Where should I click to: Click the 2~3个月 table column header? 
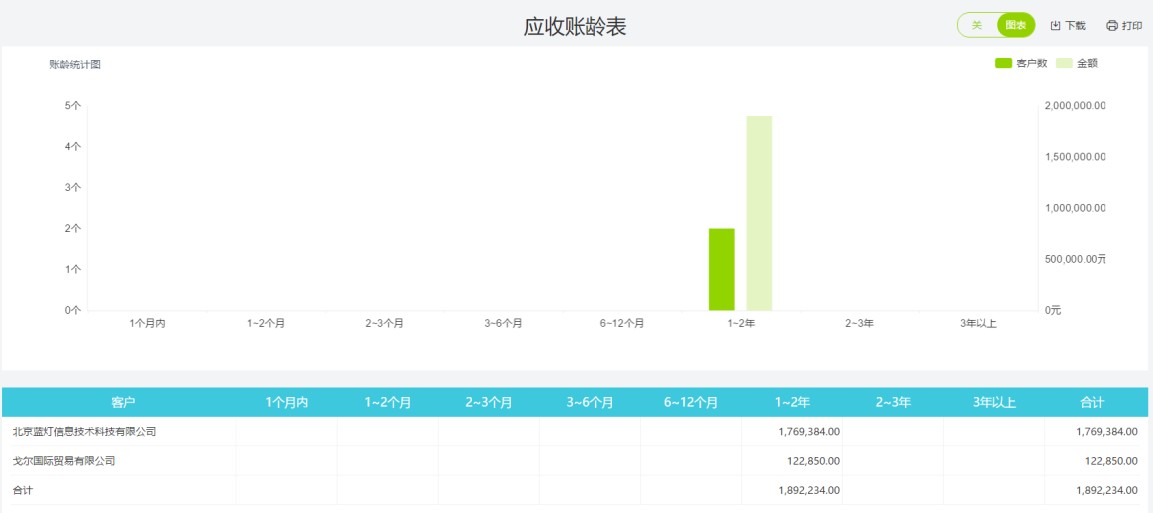pyautogui.click(x=489, y=402)
